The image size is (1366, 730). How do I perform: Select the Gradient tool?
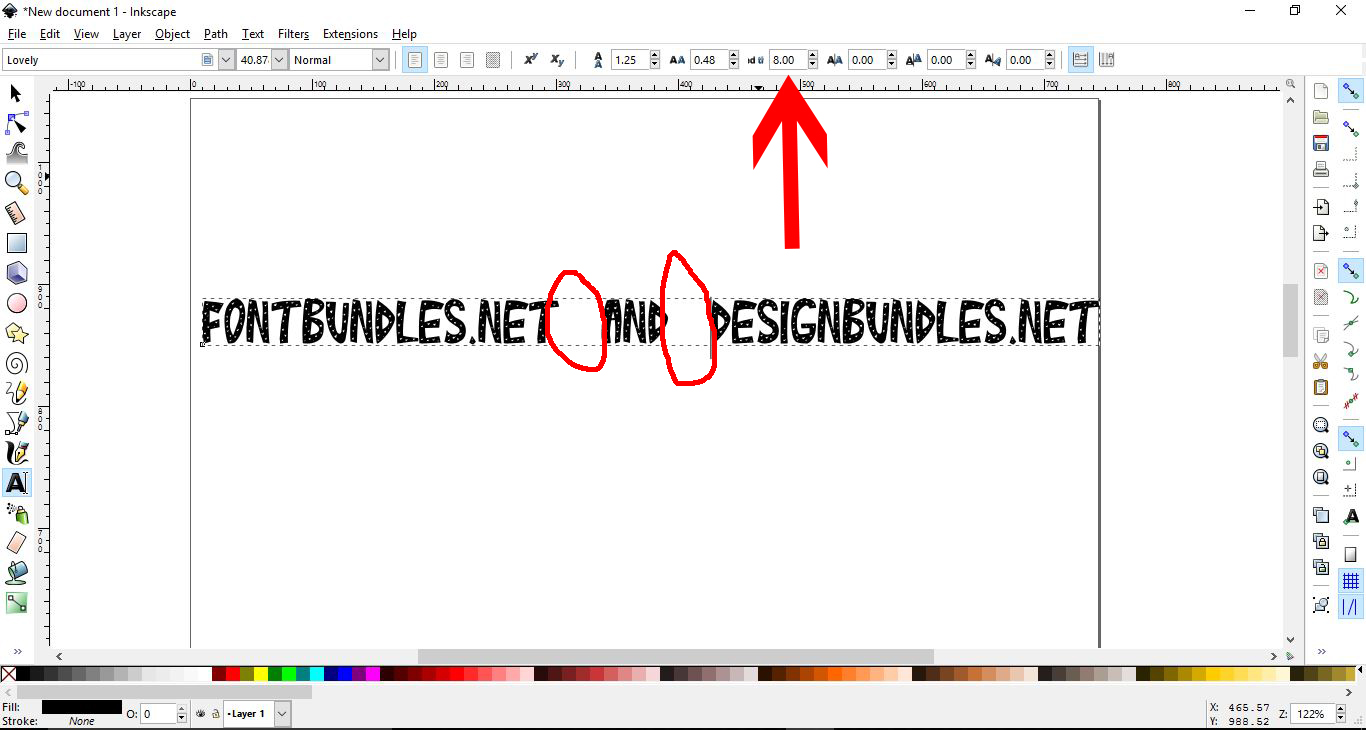(16, 603)
